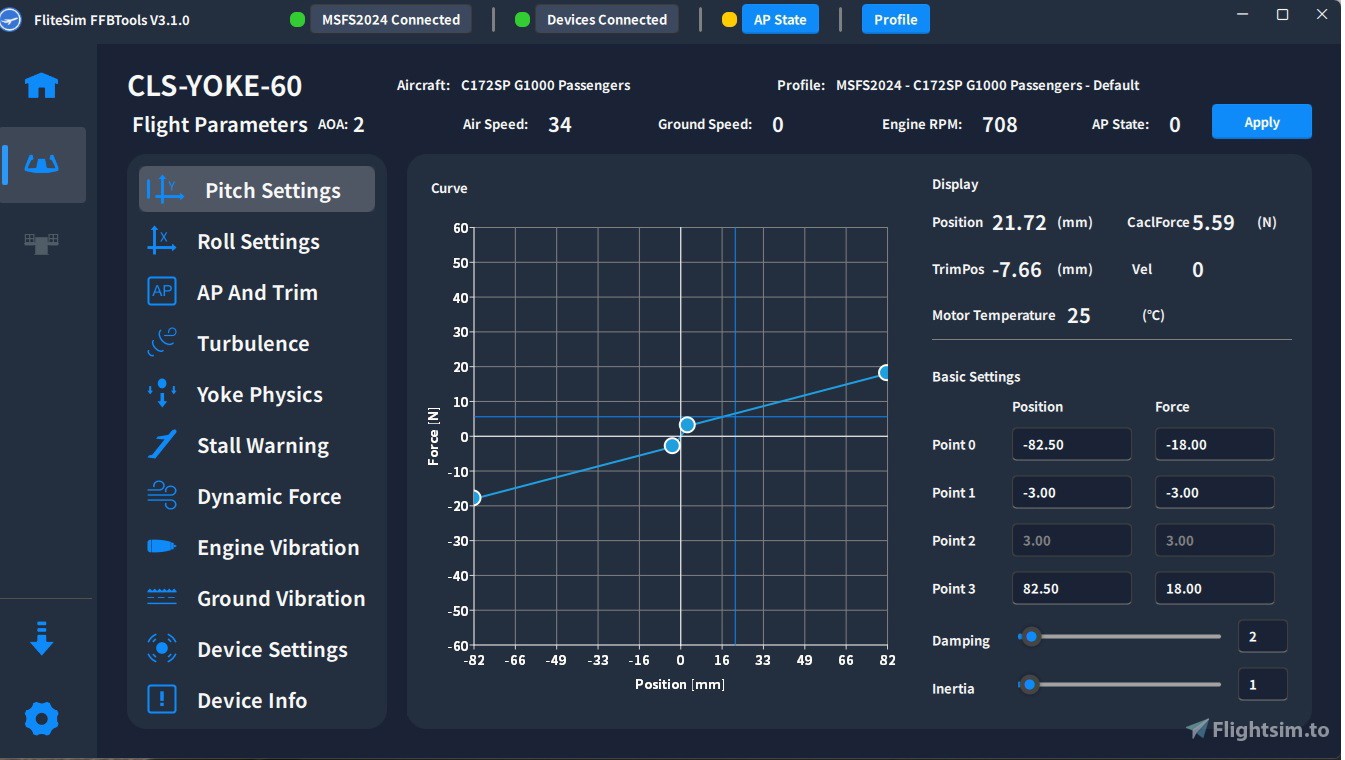Image resolution: width=1345 pixels, height=760 pixels.
Task: Click the Home icon in sidebar
Action: point(41,86)
